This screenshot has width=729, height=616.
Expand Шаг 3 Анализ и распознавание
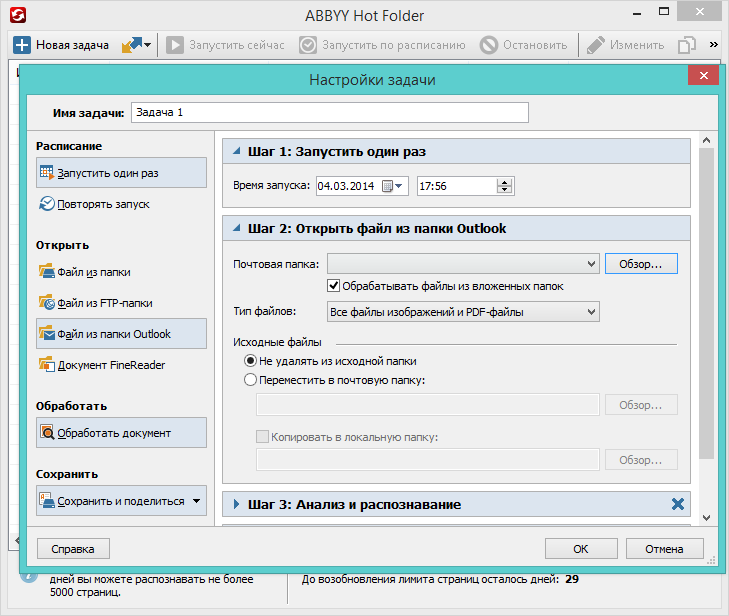click(x=237, y=504)
